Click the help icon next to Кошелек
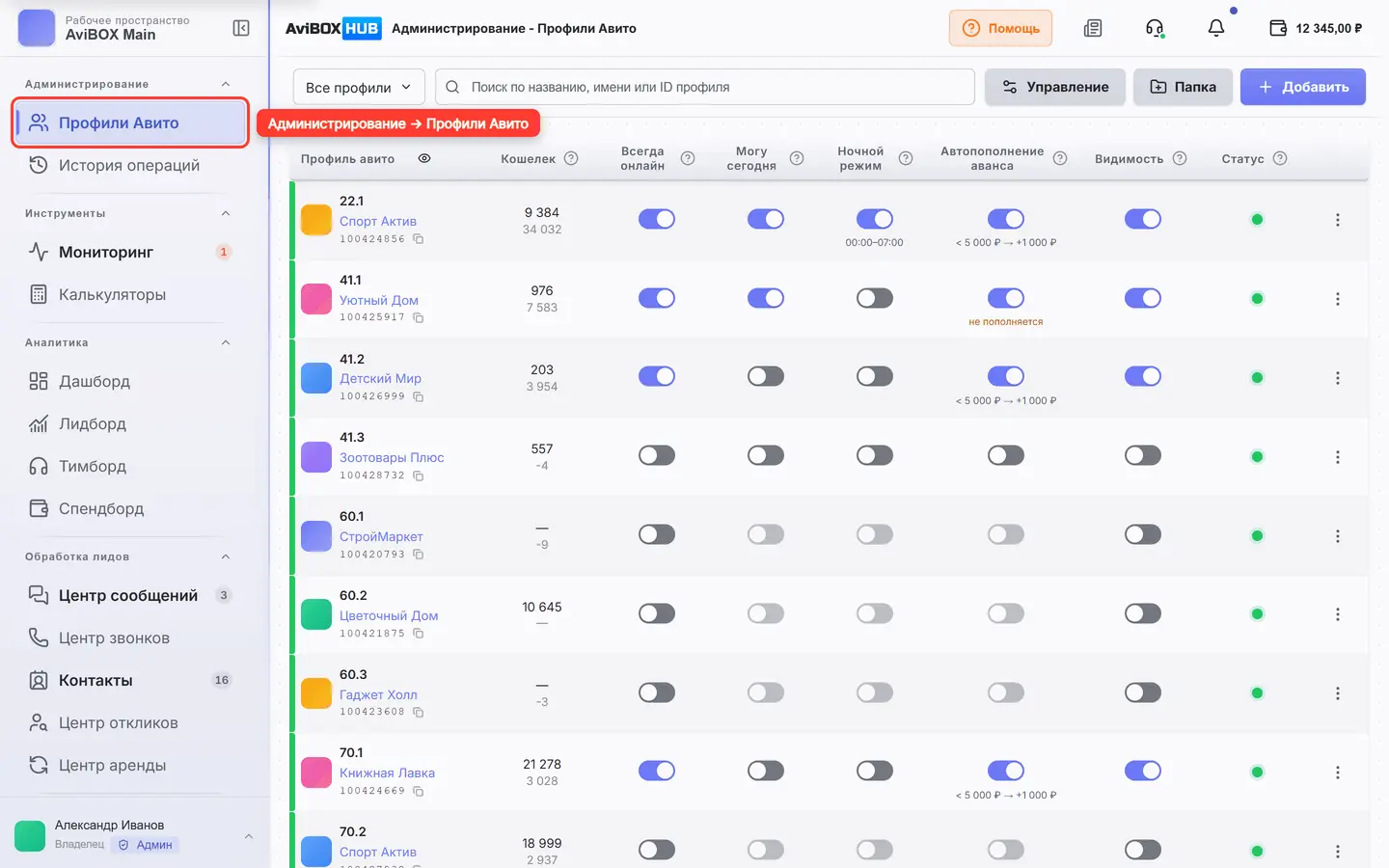Screen dimensions: 1389x868 point(571,158)
